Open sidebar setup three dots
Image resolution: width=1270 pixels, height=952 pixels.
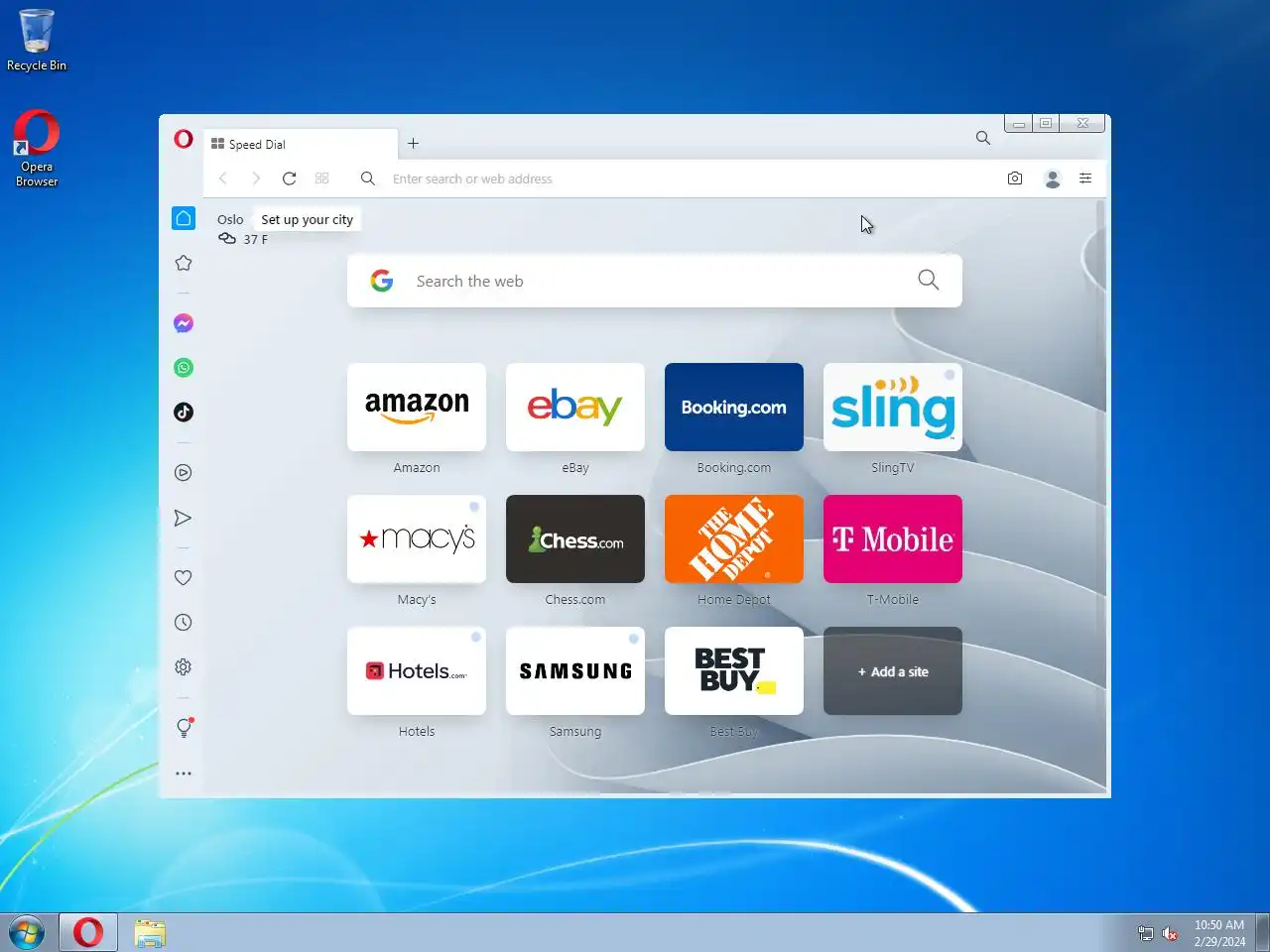pos(184,773)
